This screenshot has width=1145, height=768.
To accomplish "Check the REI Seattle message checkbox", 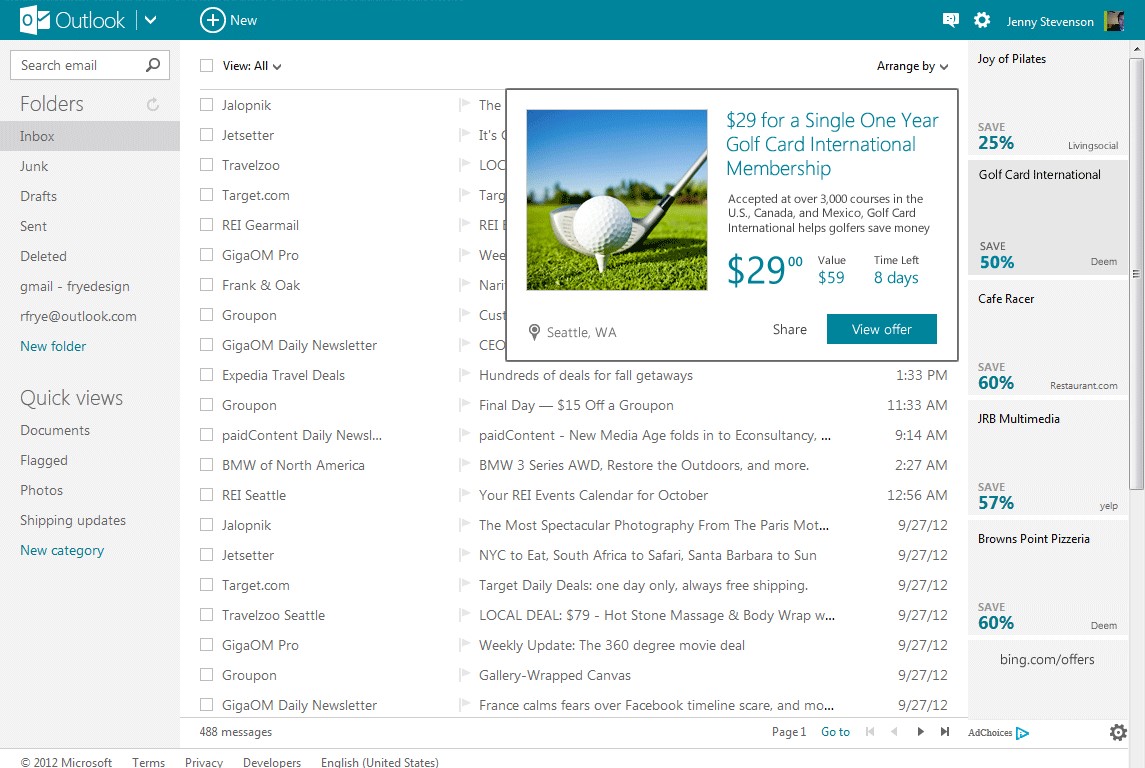I will [x=207, y=494].
